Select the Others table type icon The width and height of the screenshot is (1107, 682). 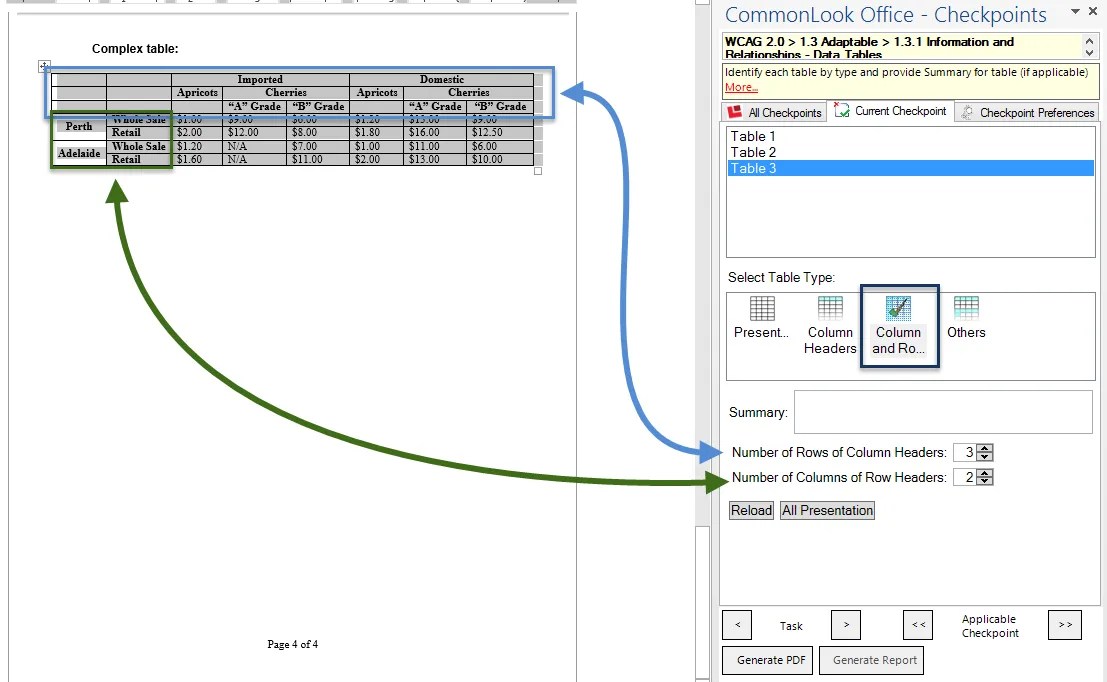(965, 312)
